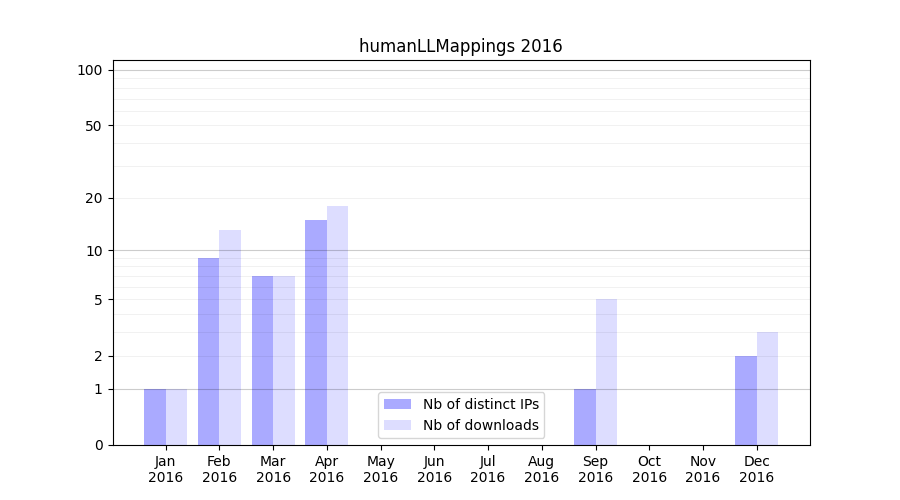Viewport: 900px width, 500px height.
Task: Click the y-axis tick label 20
Action: tap(94, 198)
